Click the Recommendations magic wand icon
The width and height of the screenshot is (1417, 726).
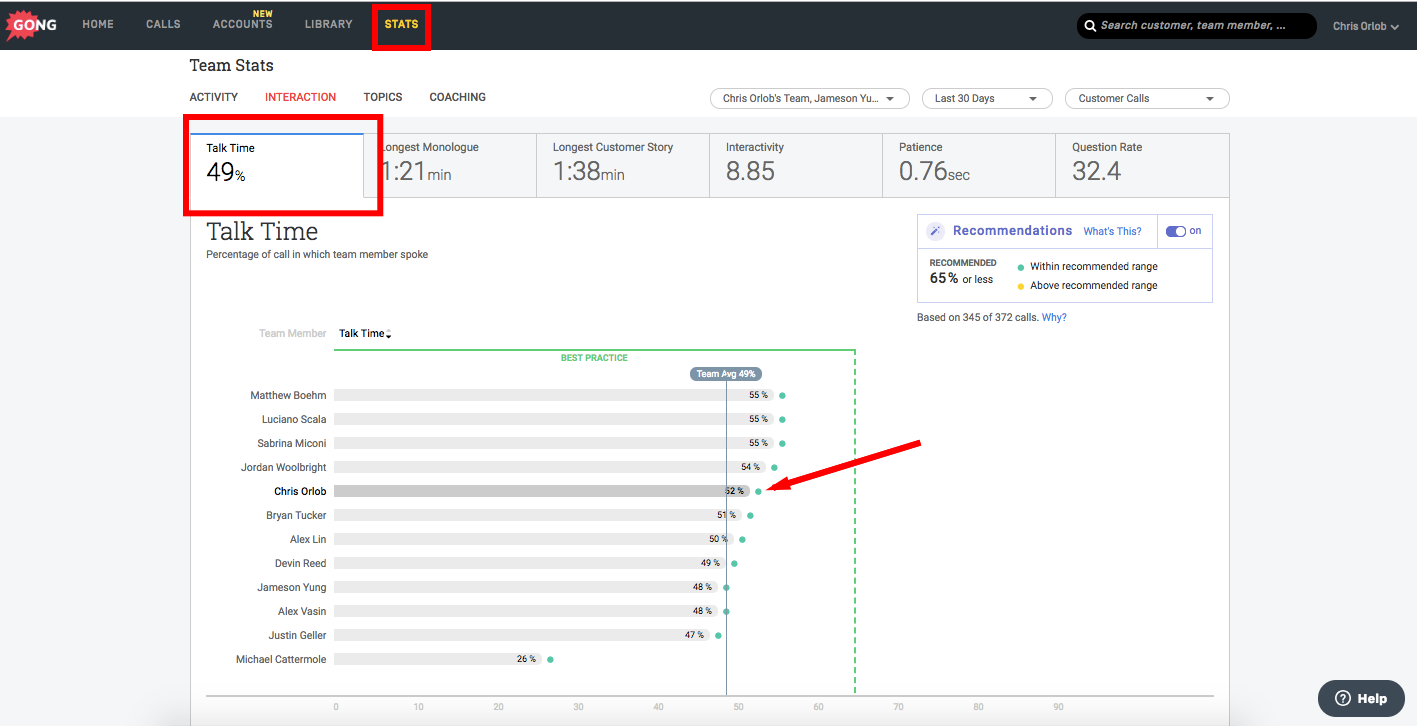pos(935,231)
